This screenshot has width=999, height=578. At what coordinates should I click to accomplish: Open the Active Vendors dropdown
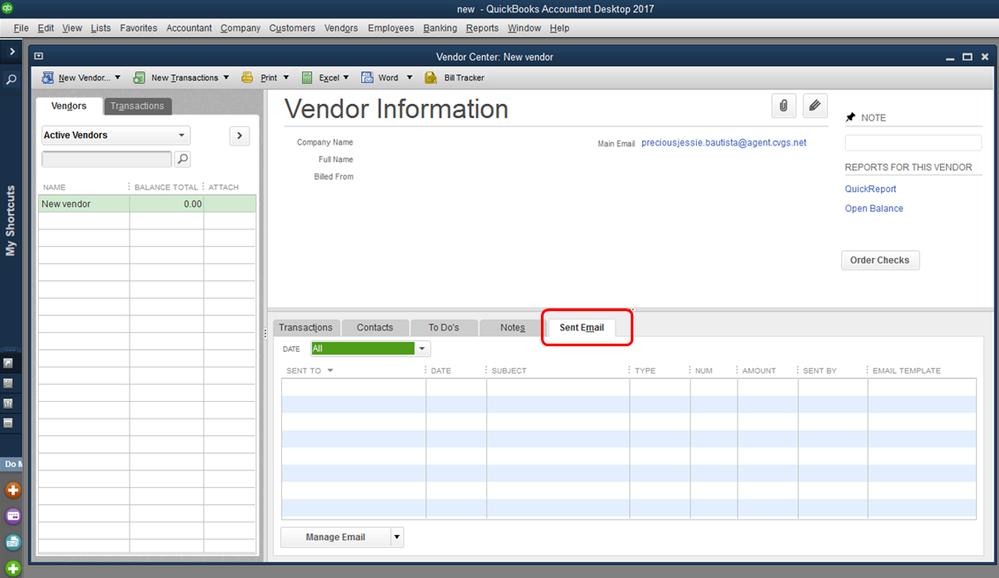click(x=115, y=135)
